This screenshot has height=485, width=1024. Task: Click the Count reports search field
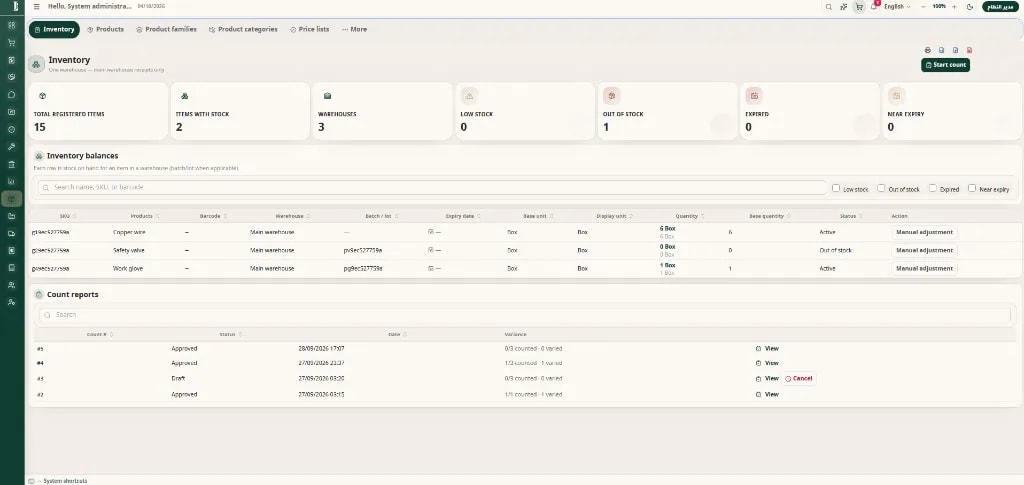pyautogui.click(x=524, y=315)
